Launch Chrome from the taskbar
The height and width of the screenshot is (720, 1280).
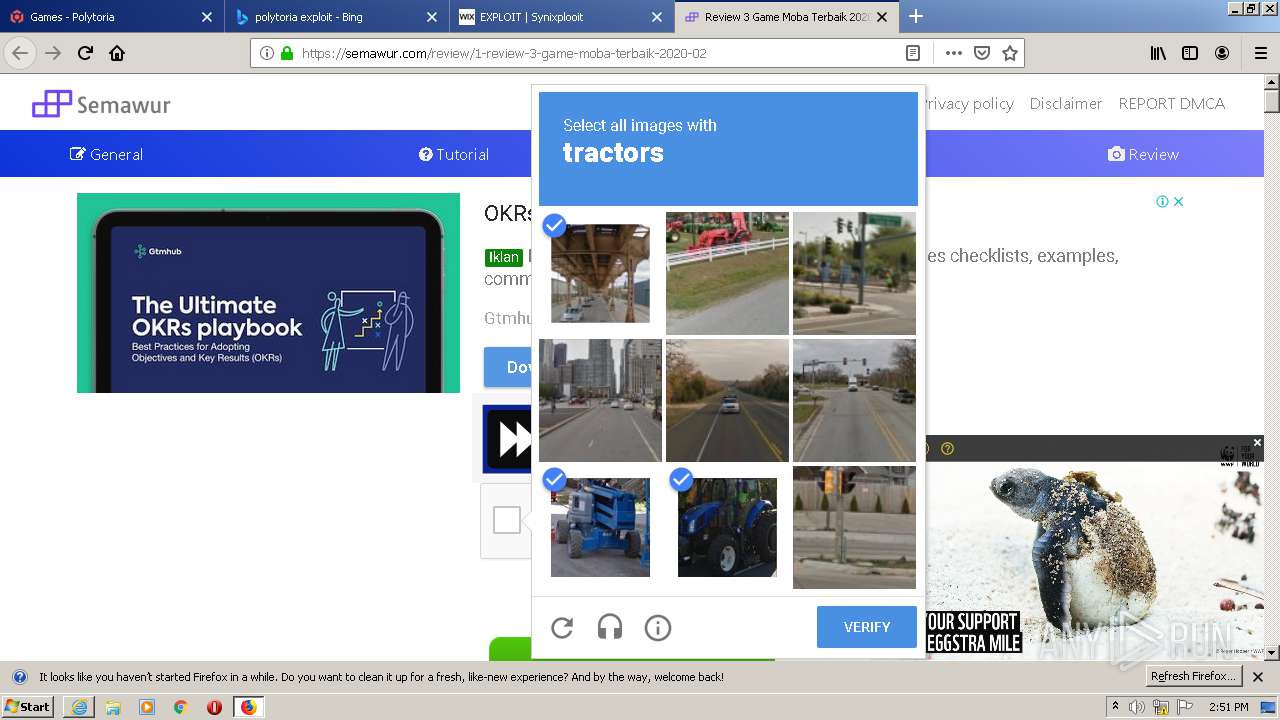[x=180, y=707]
